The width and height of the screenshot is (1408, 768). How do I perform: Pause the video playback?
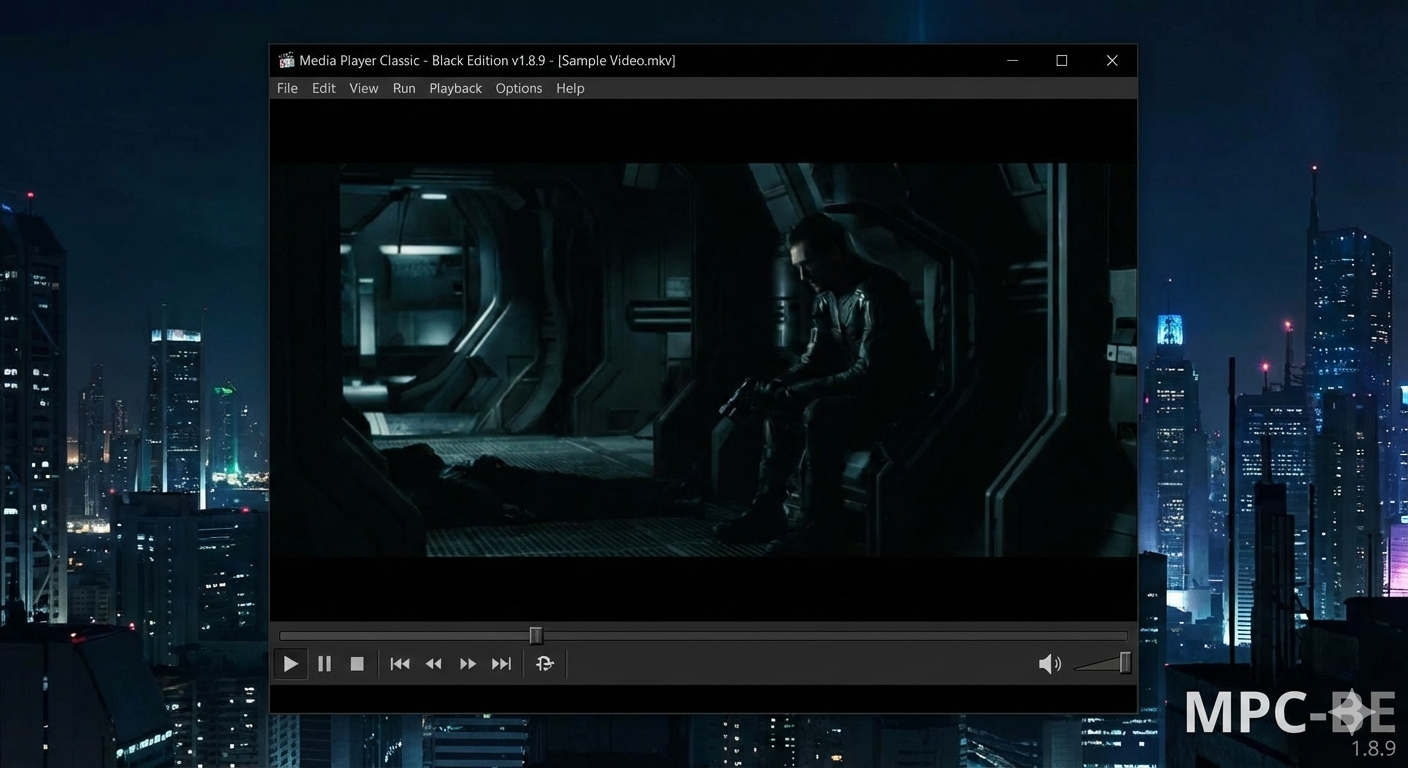pyautogui.click(x=324, y=663)
